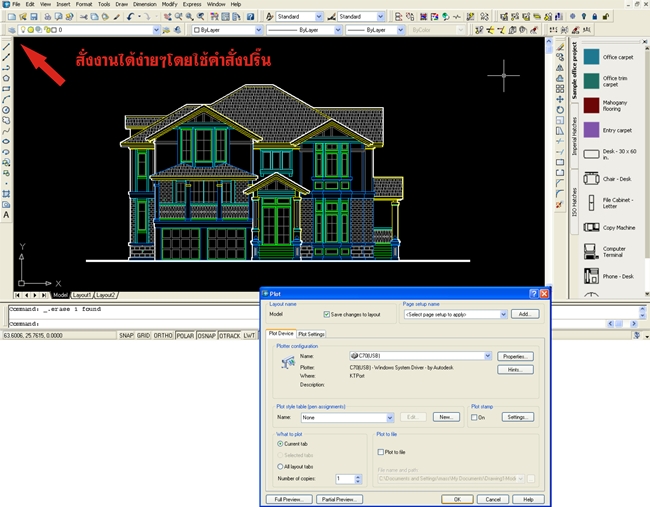The width and height of the screenshot is (650, 507).
Task: Select the Rectangle draw tool
Action: [6, 89]
